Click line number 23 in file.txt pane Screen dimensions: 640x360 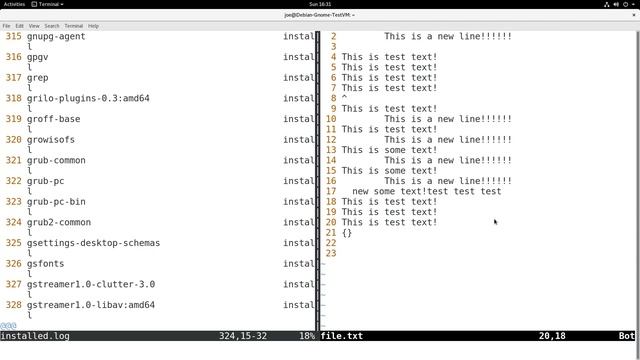[x=331, y=253]
